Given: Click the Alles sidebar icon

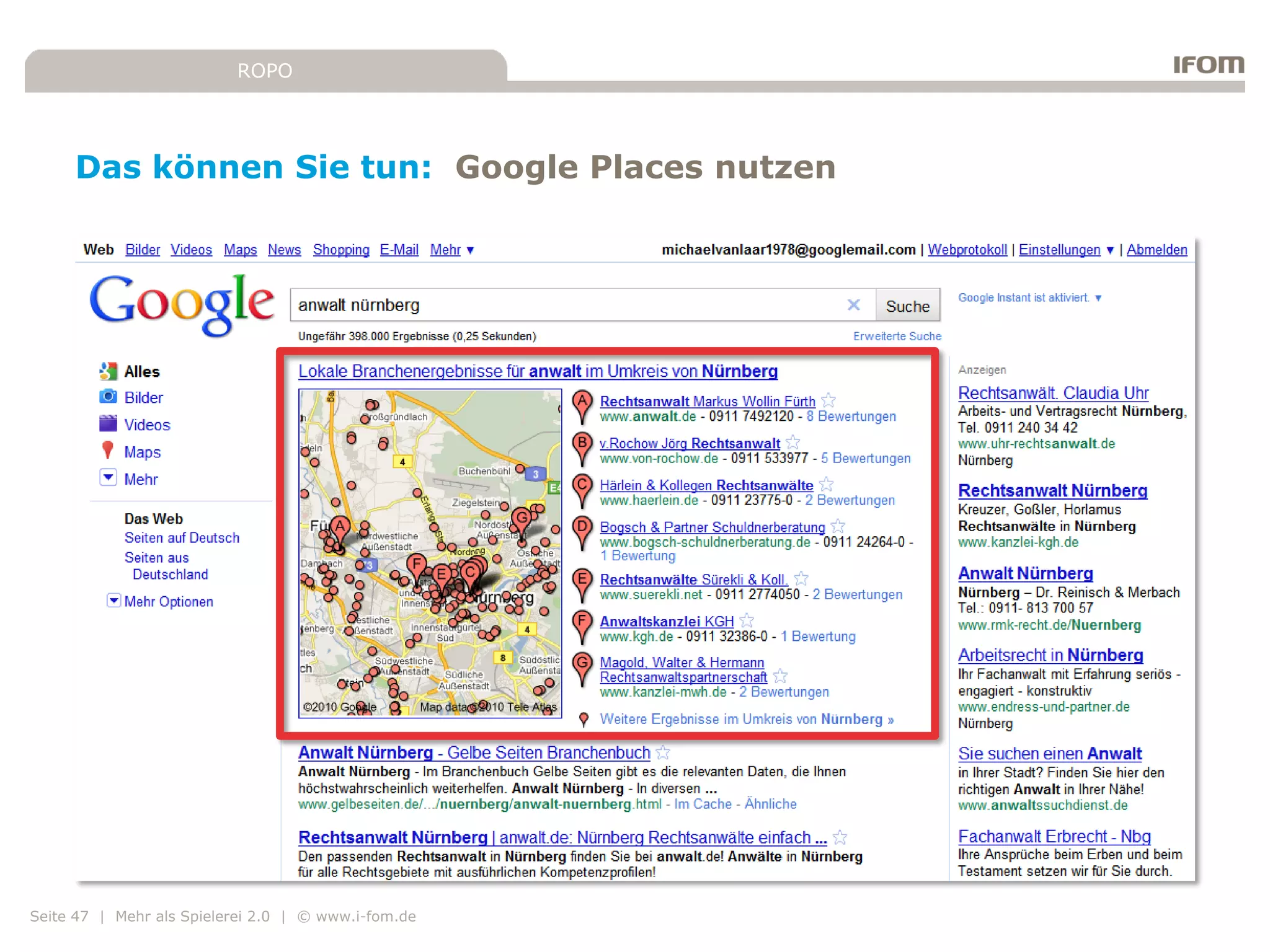Looking at the screenshot, I should (108, 371).
